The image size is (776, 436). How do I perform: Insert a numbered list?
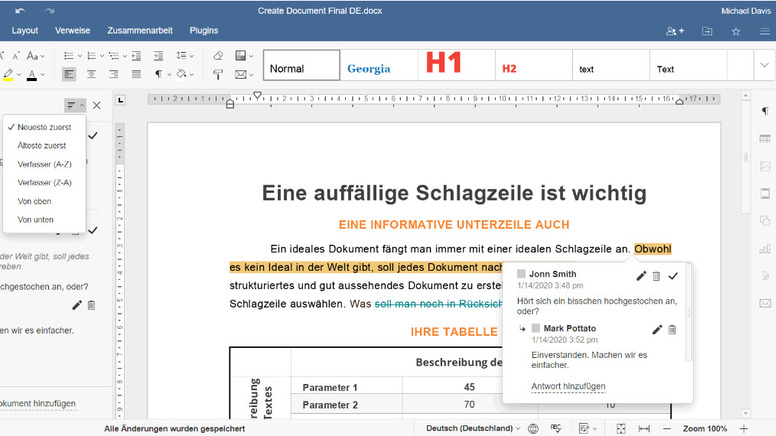tap(92, 56)
